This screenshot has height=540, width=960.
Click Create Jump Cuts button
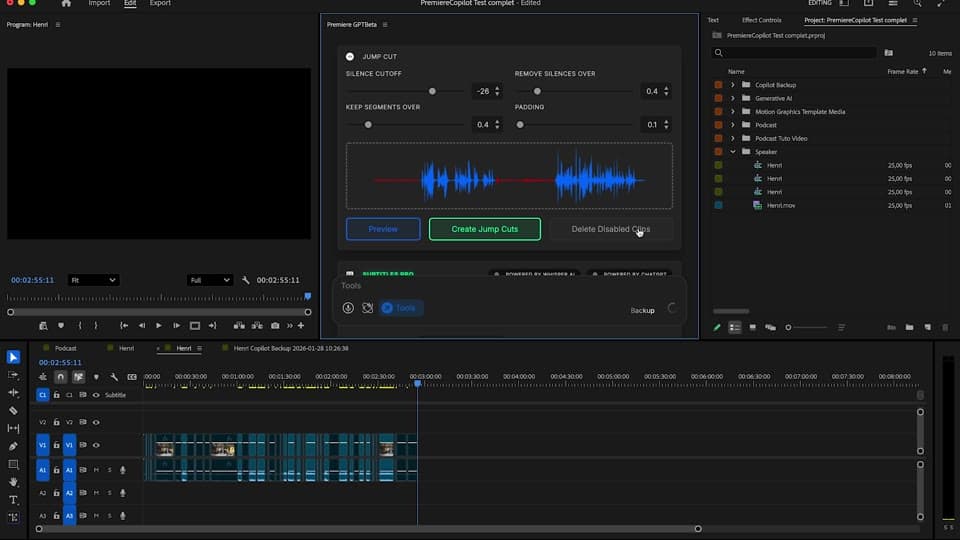[484, 229]
